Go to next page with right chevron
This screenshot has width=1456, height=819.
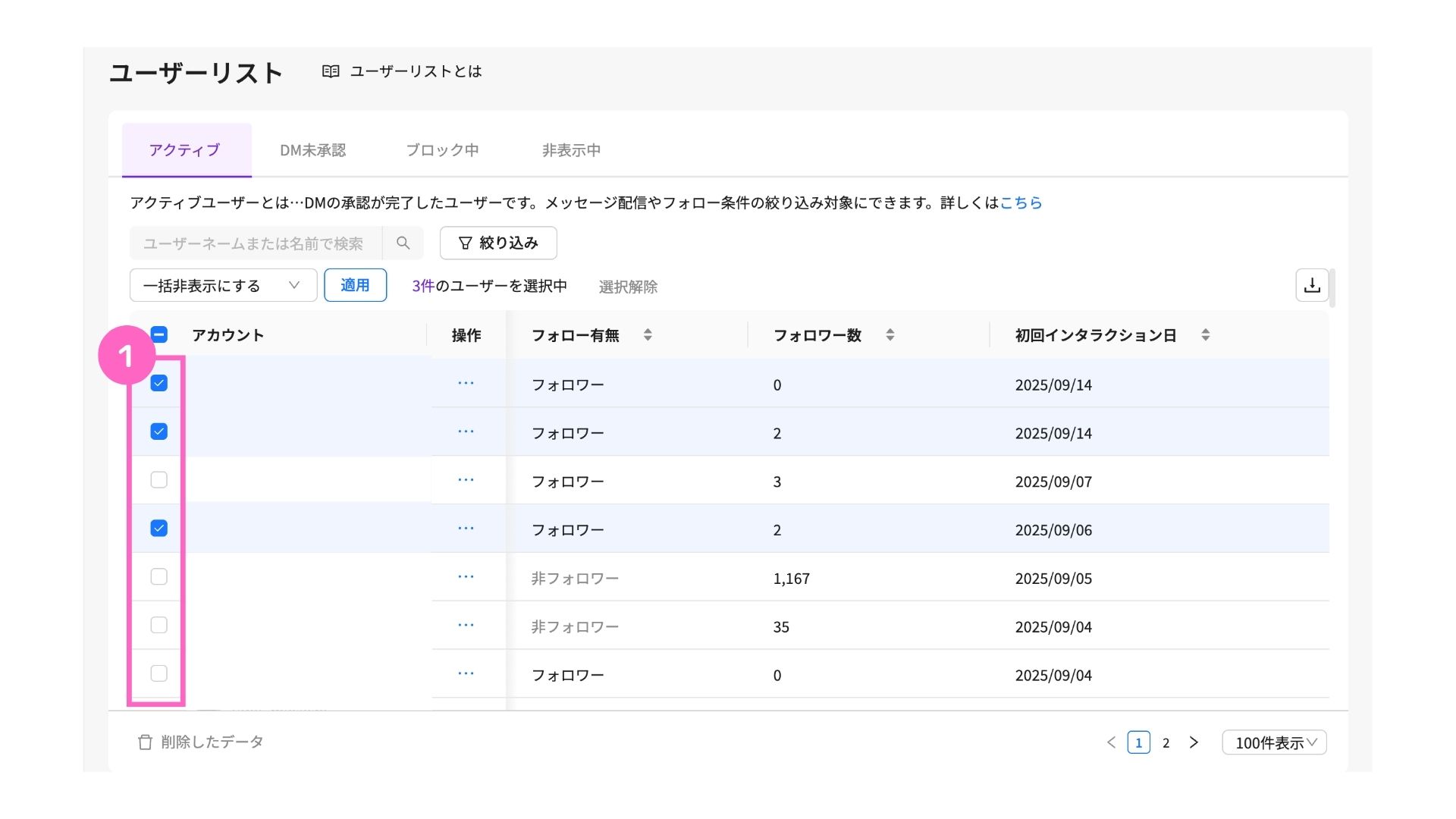coord(1194,742)
